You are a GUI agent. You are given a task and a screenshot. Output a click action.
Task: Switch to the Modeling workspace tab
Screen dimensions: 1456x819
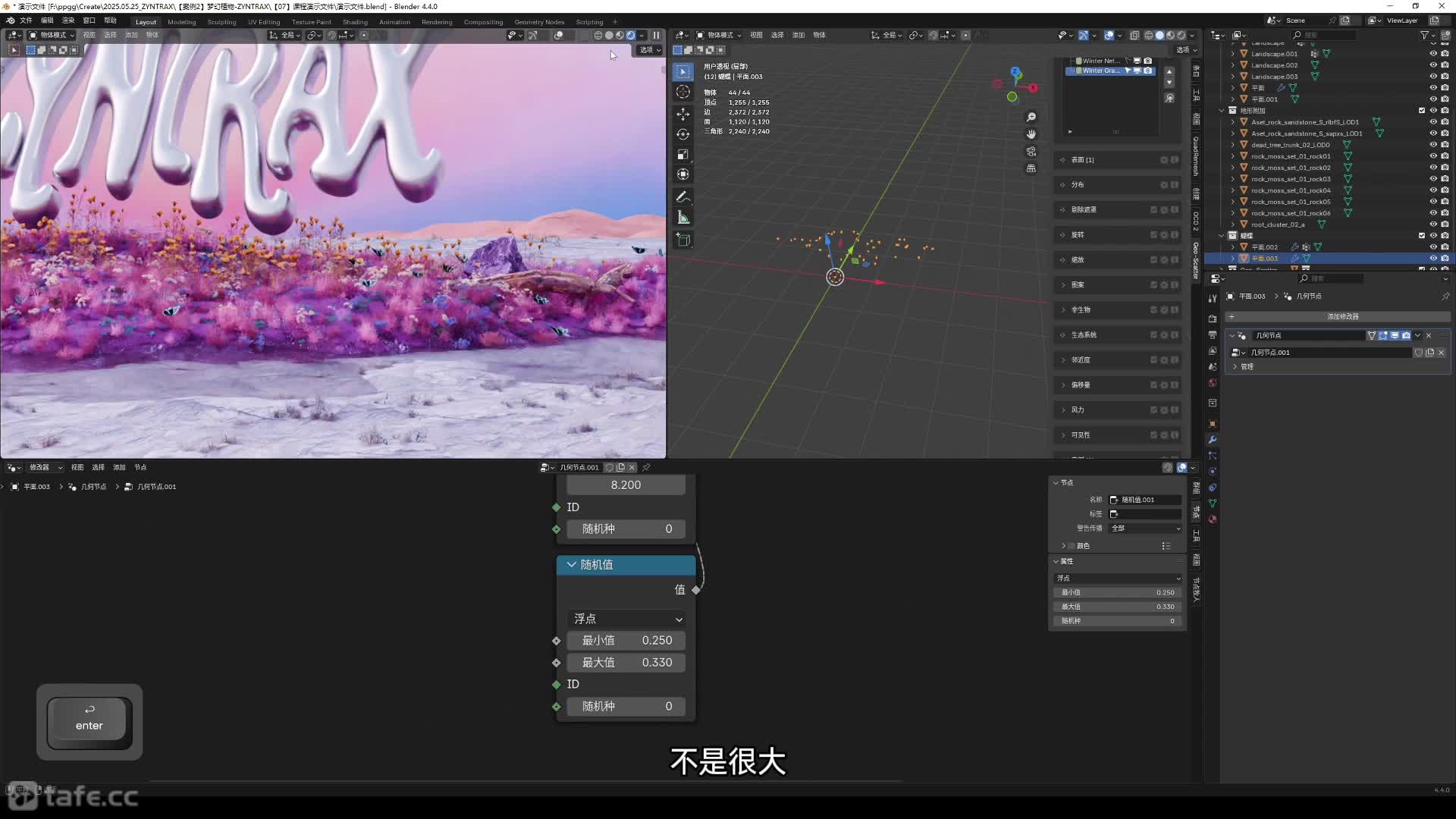[182, 22]
